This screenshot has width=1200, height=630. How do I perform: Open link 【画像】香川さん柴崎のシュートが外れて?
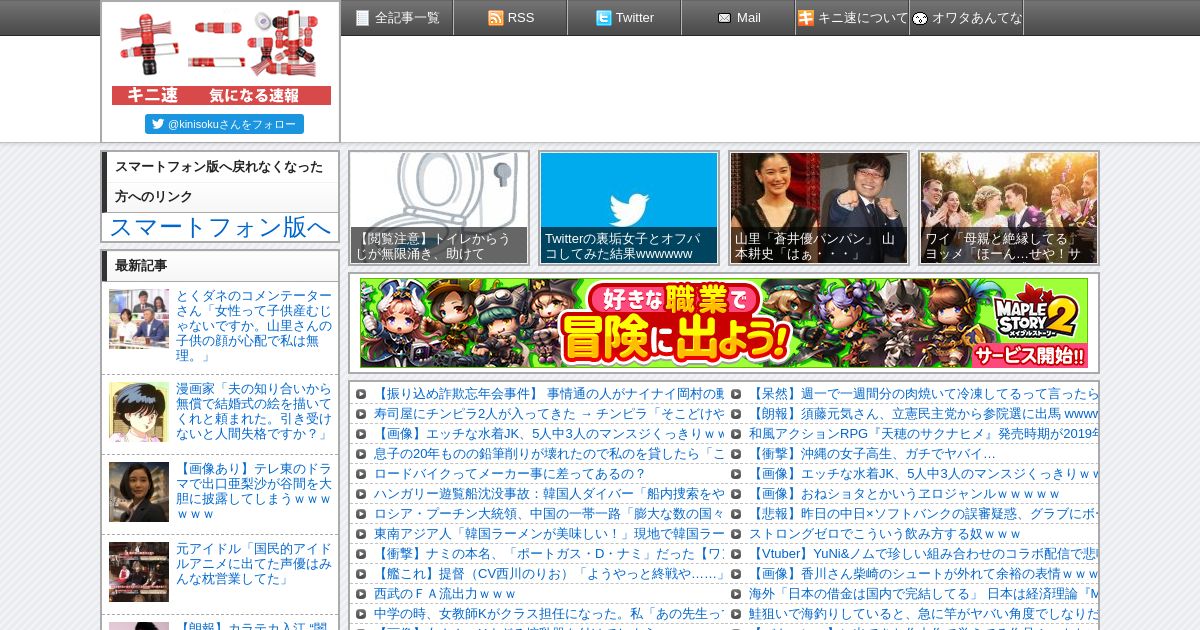[924, 574]
